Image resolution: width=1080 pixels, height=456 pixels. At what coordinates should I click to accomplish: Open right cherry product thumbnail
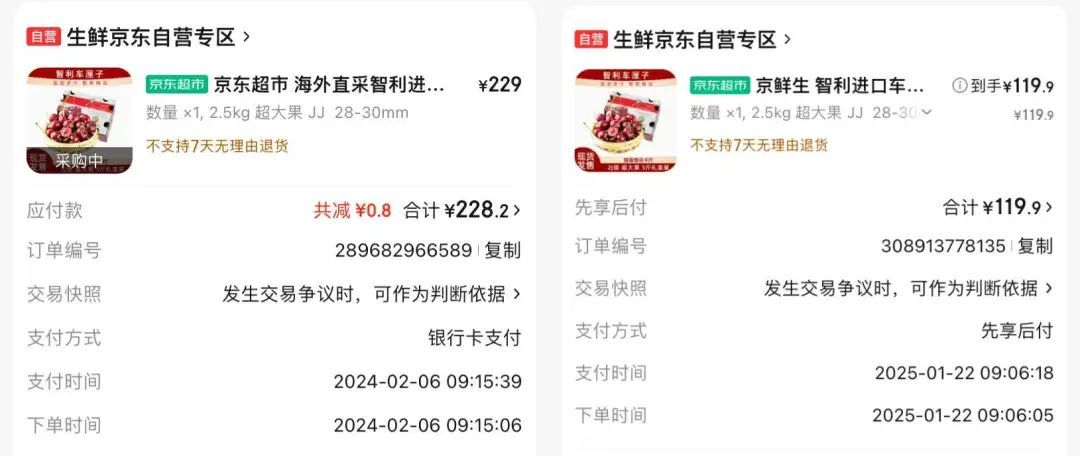[625, 121]
